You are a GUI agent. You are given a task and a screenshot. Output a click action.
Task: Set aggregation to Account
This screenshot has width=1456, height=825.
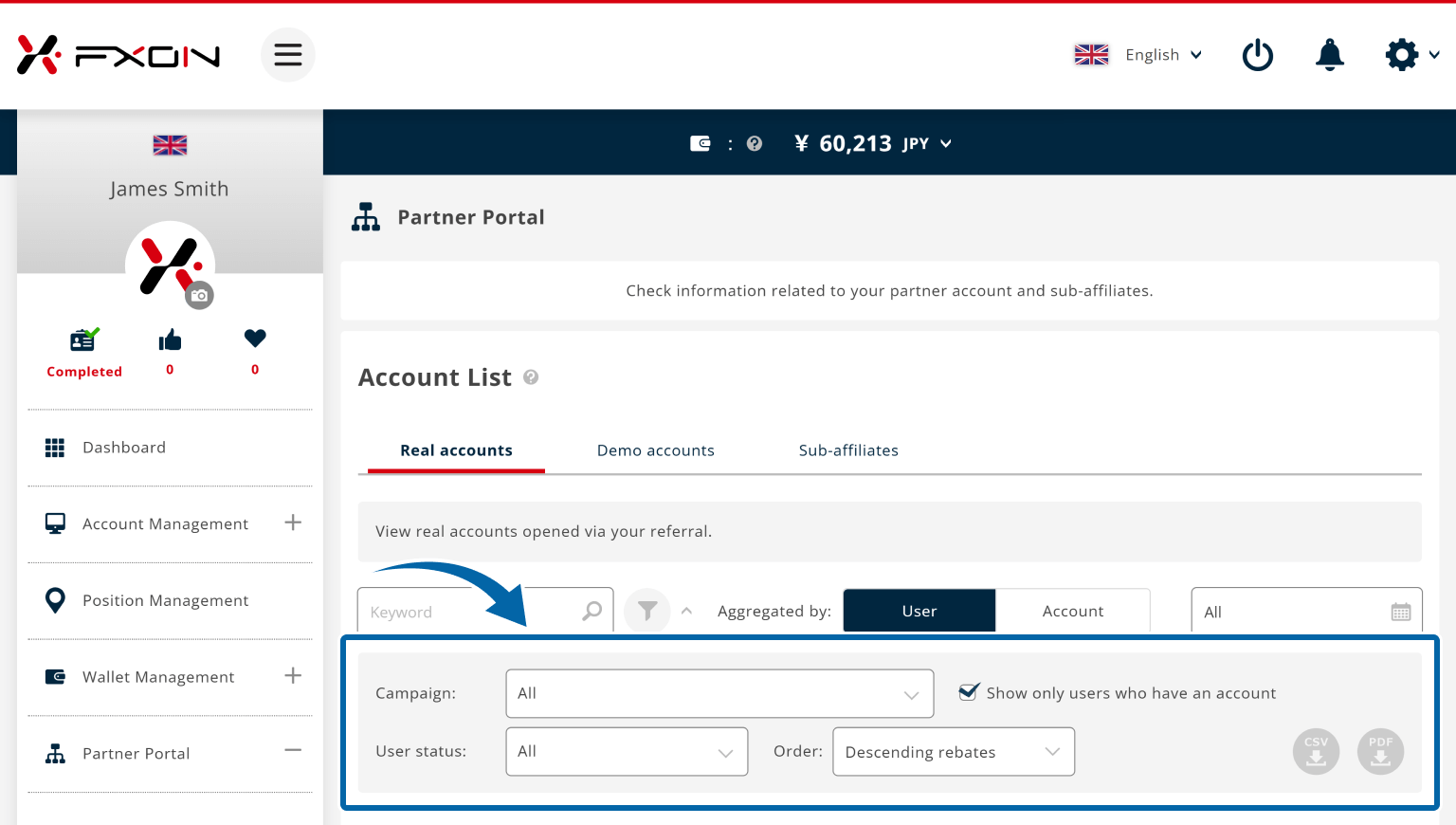pyautogui.click(x=1072, y=612)
